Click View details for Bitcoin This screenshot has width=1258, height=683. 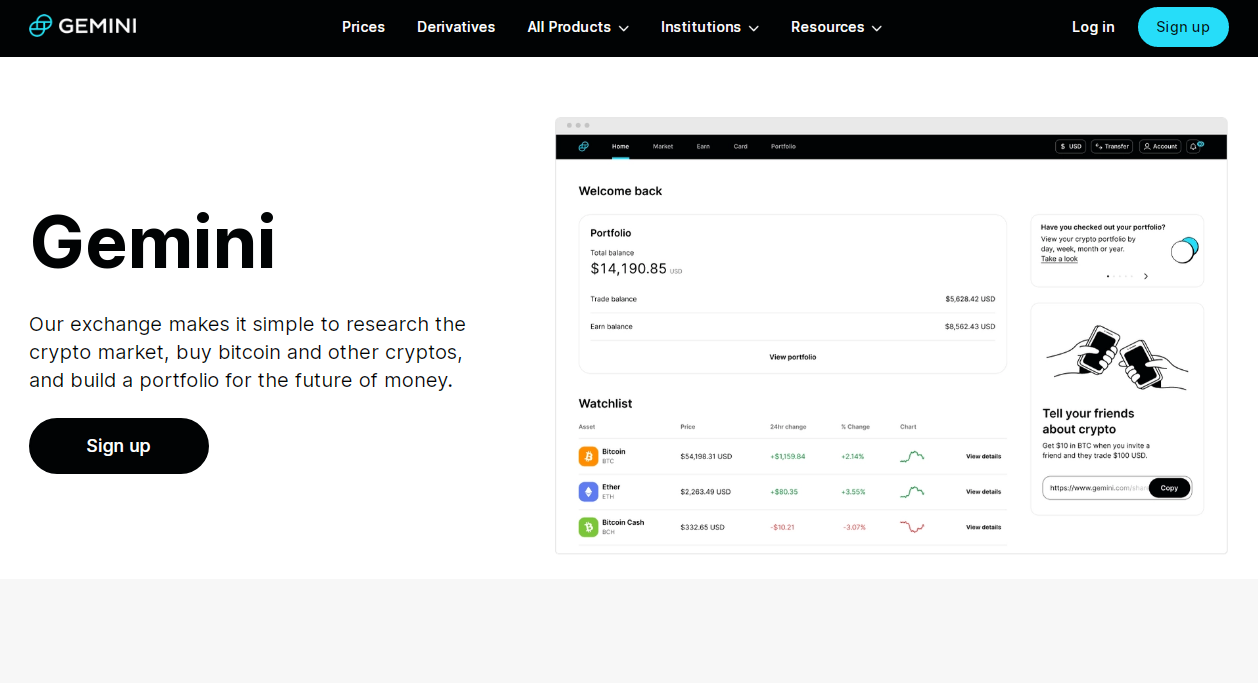pyautogui.click(x=983, y=456)
